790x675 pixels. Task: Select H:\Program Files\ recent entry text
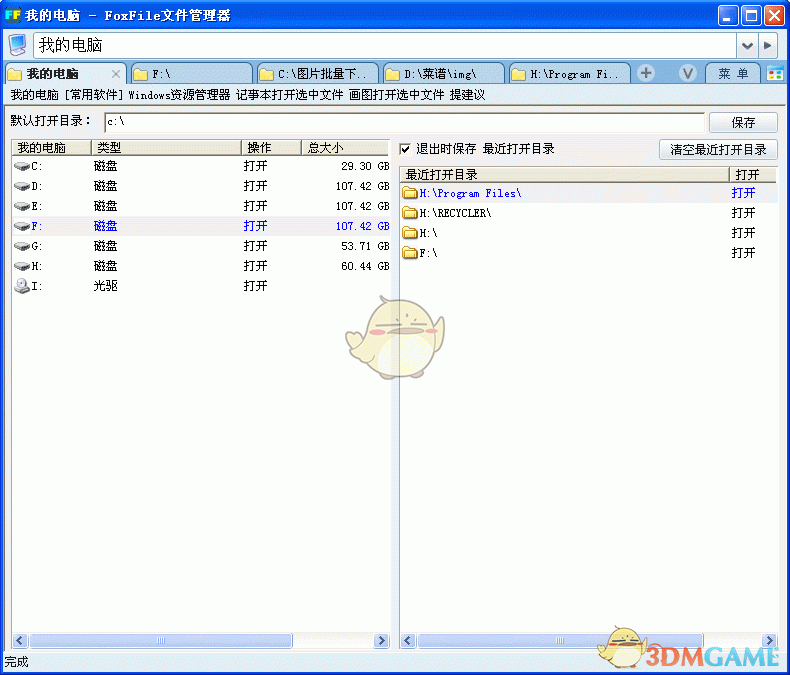click(x=471, y=193)
